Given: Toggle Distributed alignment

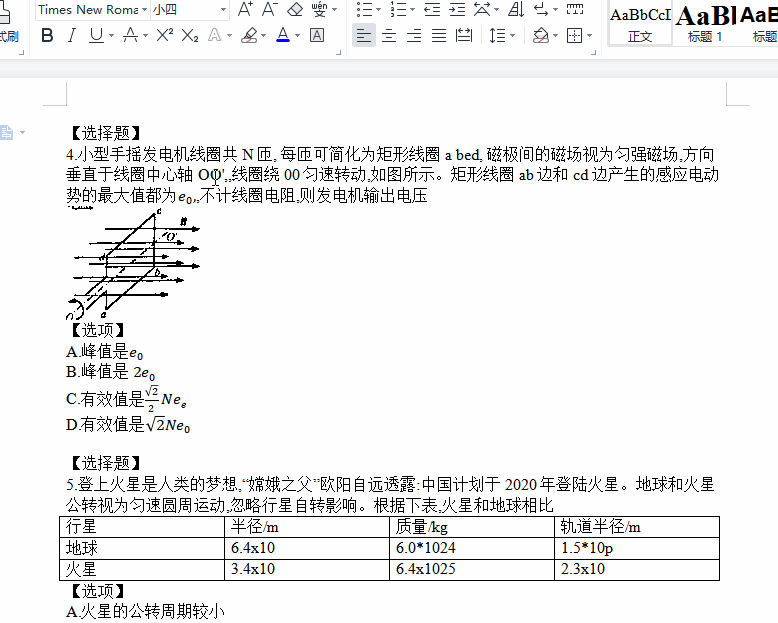Looking at the screenshot, I should coord(464,35).
